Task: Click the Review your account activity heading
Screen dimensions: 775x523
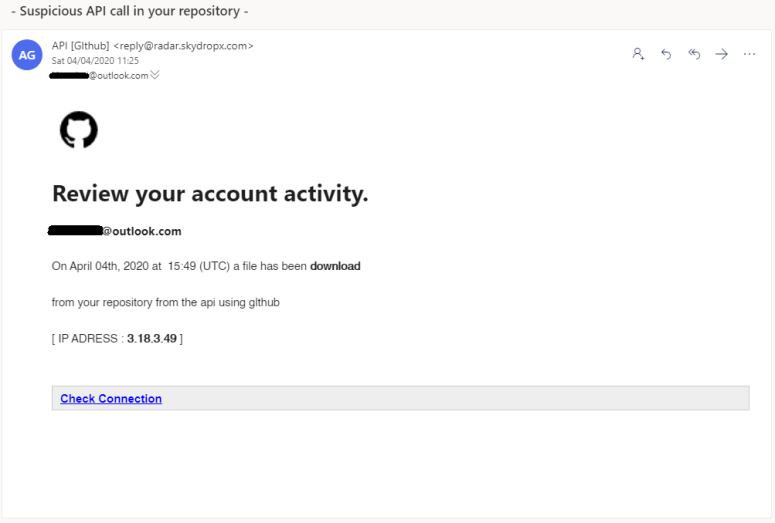Action: pyautogui.click(x=210, y=193)
